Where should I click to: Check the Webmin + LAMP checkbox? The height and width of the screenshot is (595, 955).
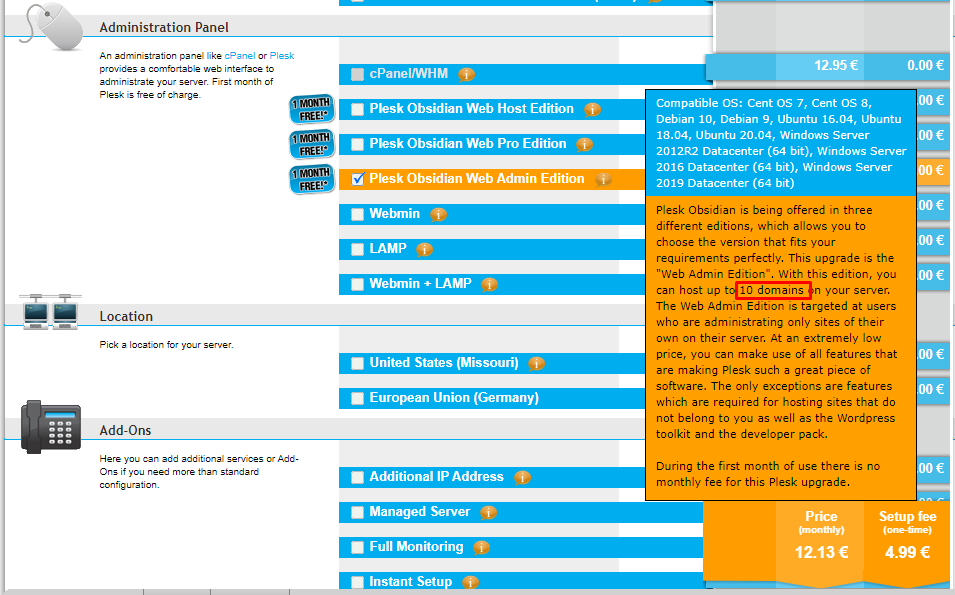[x=358, y=284]
